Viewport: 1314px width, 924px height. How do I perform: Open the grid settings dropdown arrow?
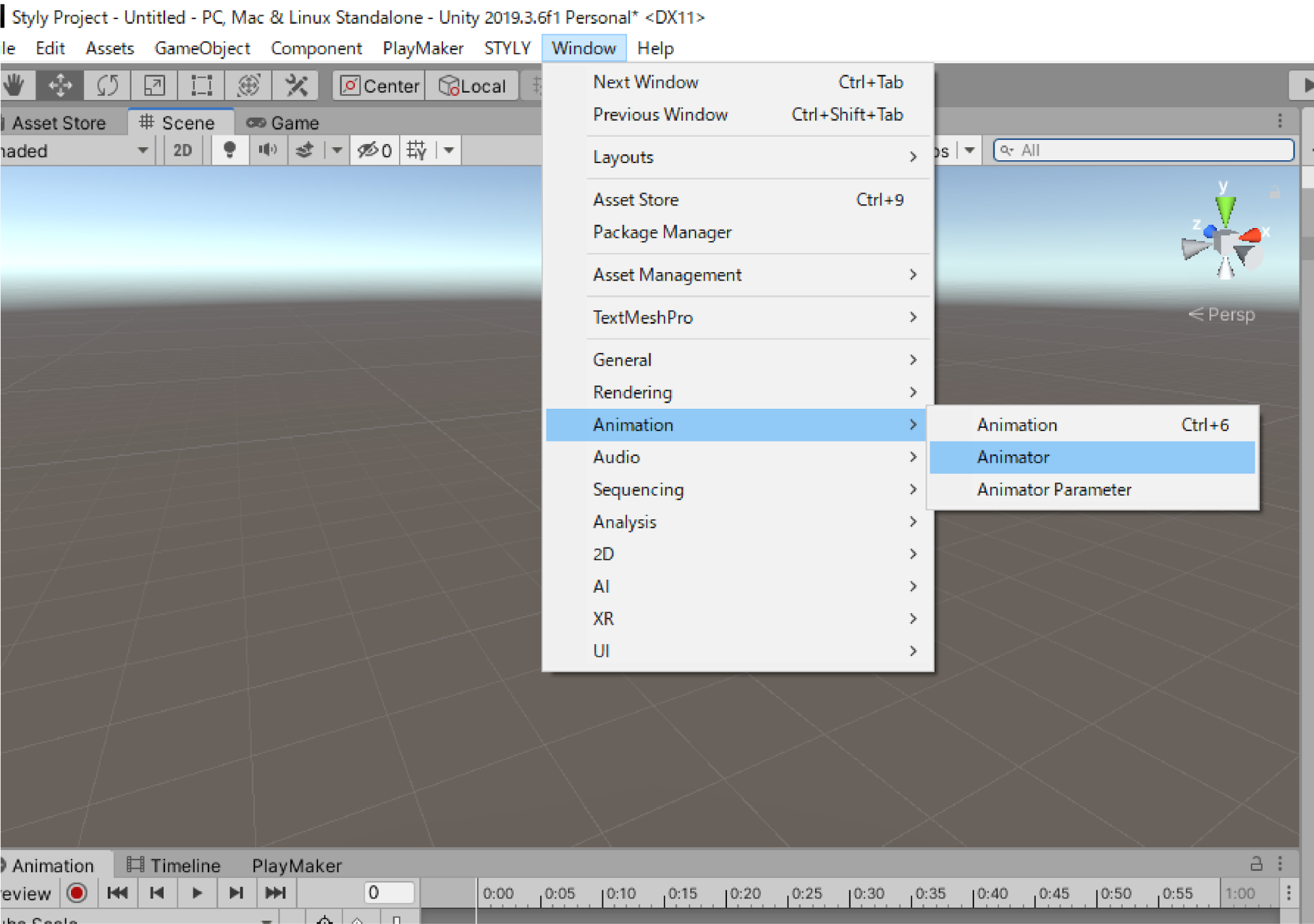point(449,150)
